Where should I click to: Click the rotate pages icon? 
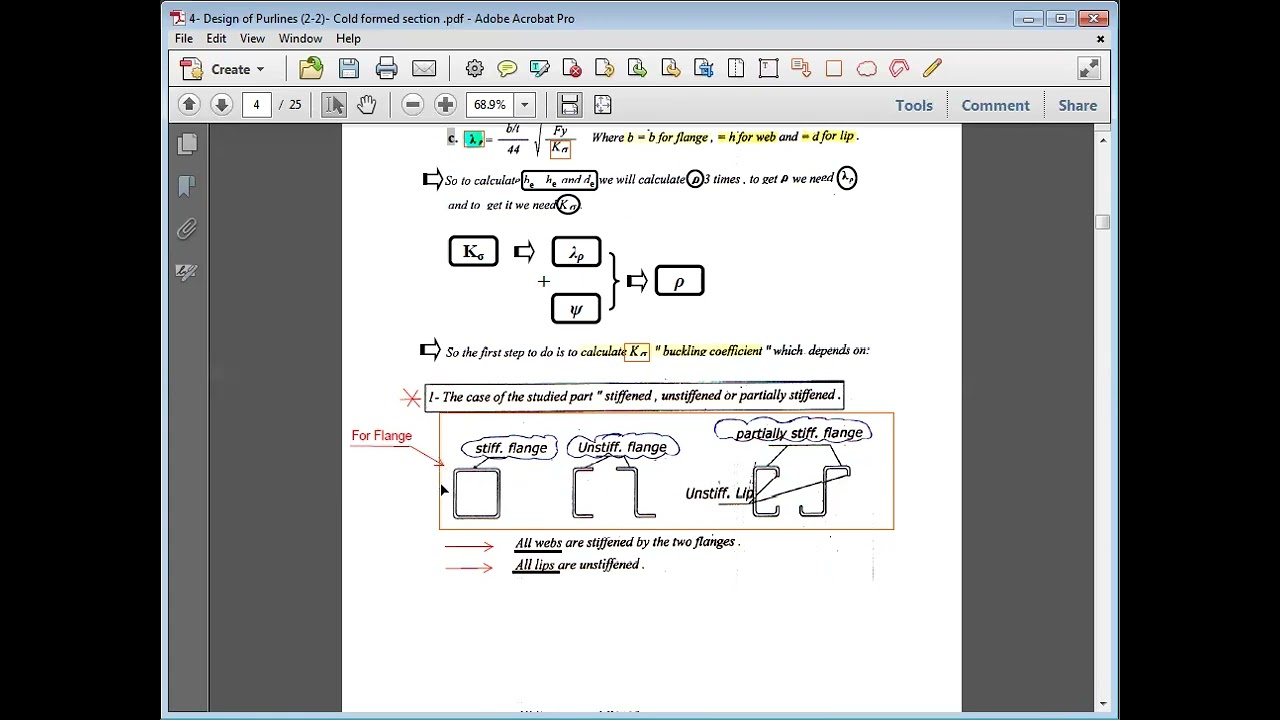coord(605,69)
